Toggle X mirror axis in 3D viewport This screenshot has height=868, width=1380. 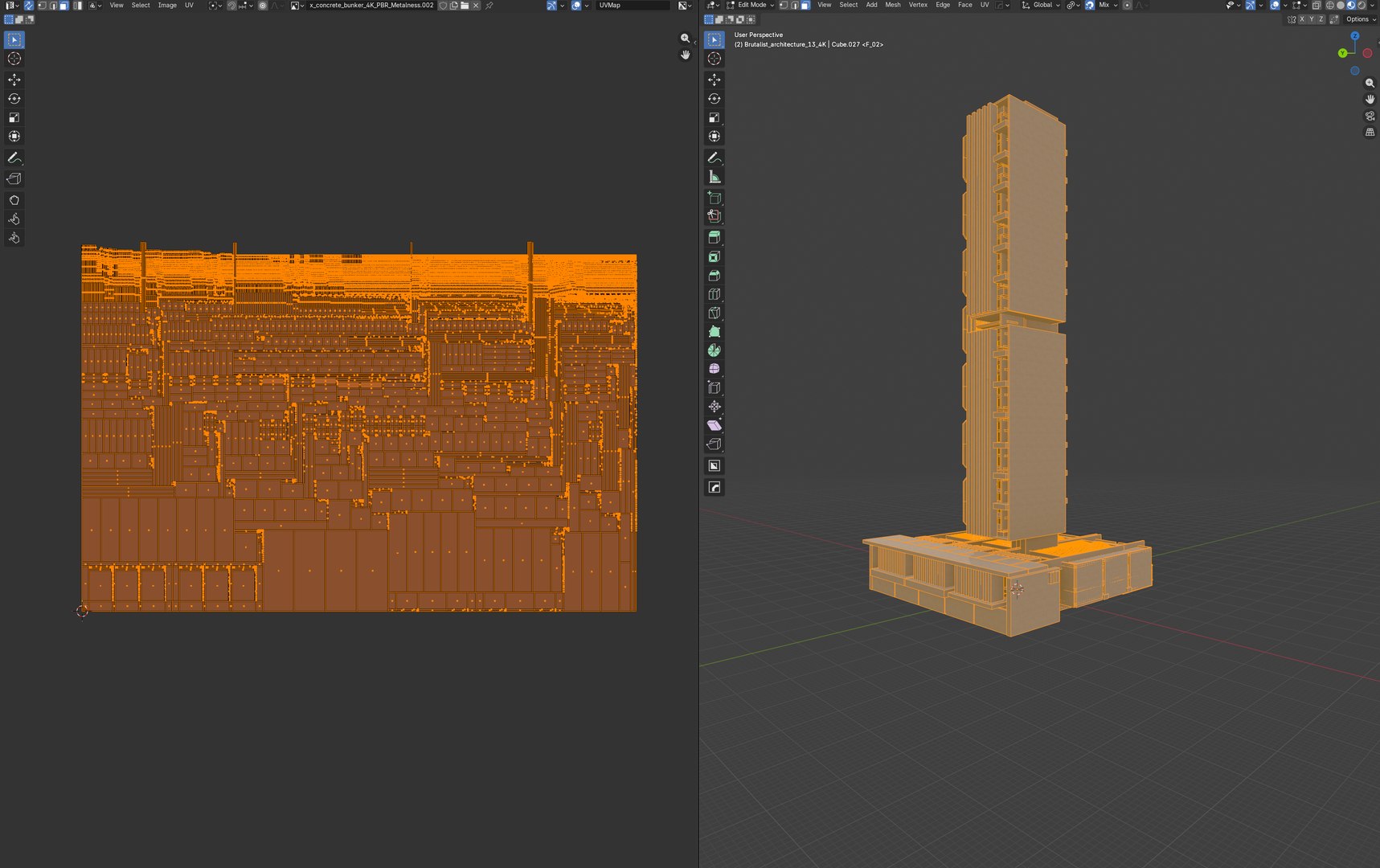click(1302, 19)
